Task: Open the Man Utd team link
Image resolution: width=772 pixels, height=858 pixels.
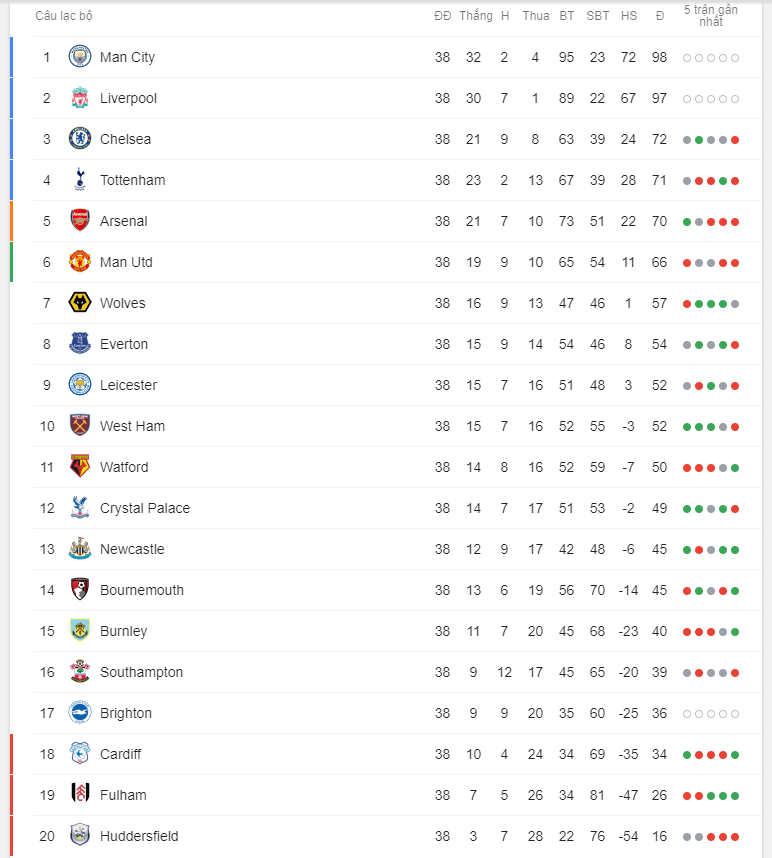Action: [126, 262]
